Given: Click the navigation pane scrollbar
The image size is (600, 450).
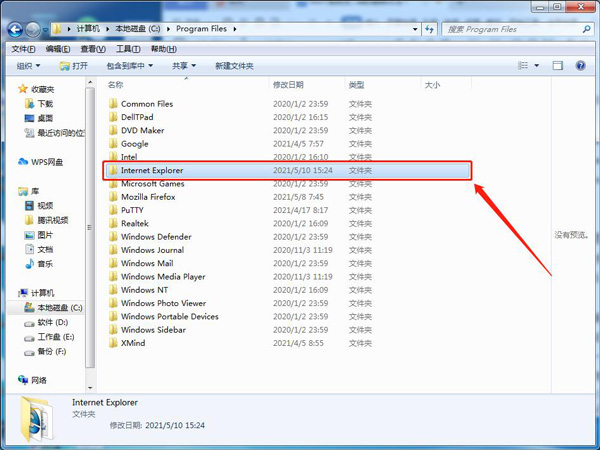Looking at the screenshot, I should click(90, 227).
